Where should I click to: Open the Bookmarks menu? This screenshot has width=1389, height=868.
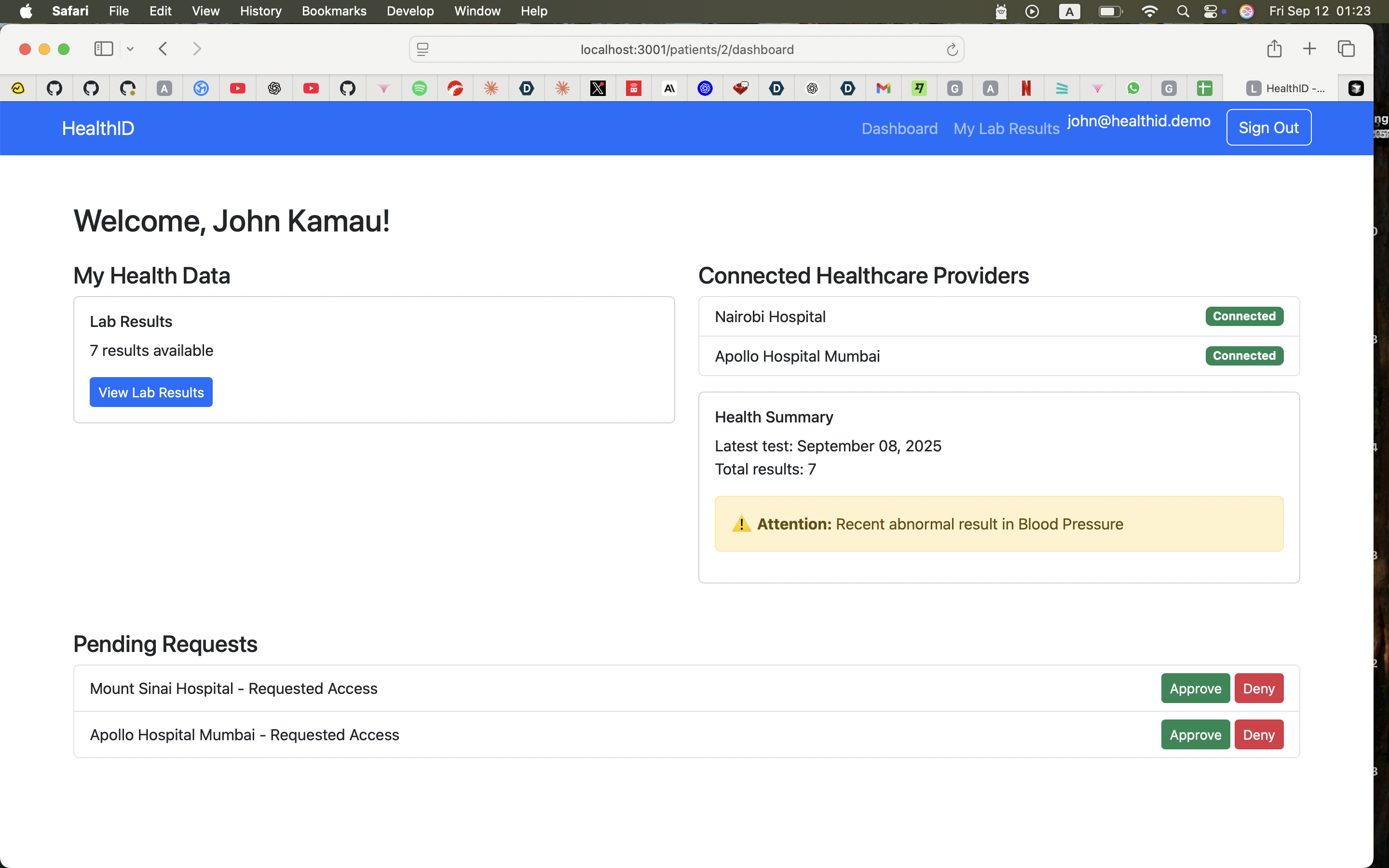(x=333, y=12)
